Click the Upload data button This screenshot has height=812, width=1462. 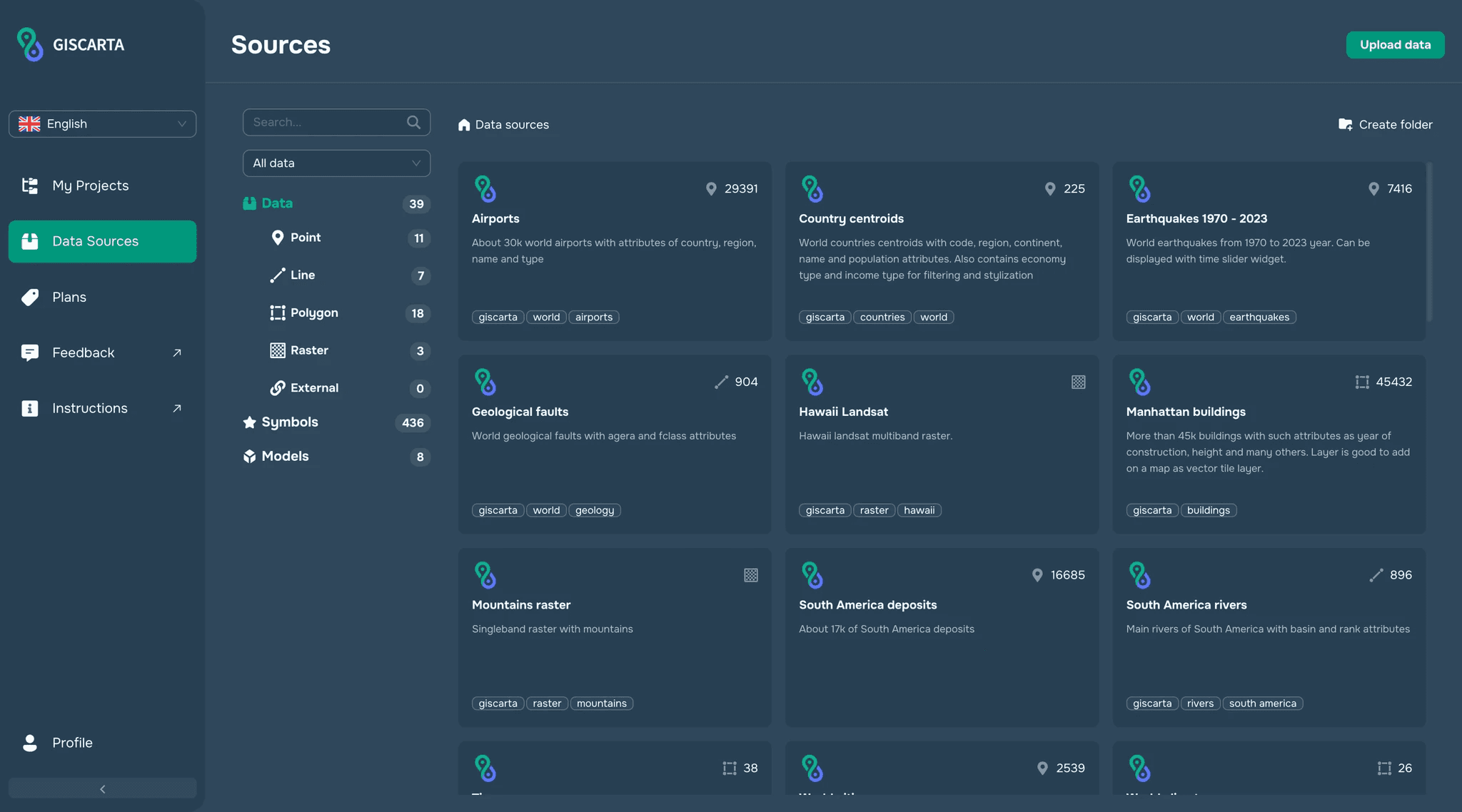[1395, 45]
